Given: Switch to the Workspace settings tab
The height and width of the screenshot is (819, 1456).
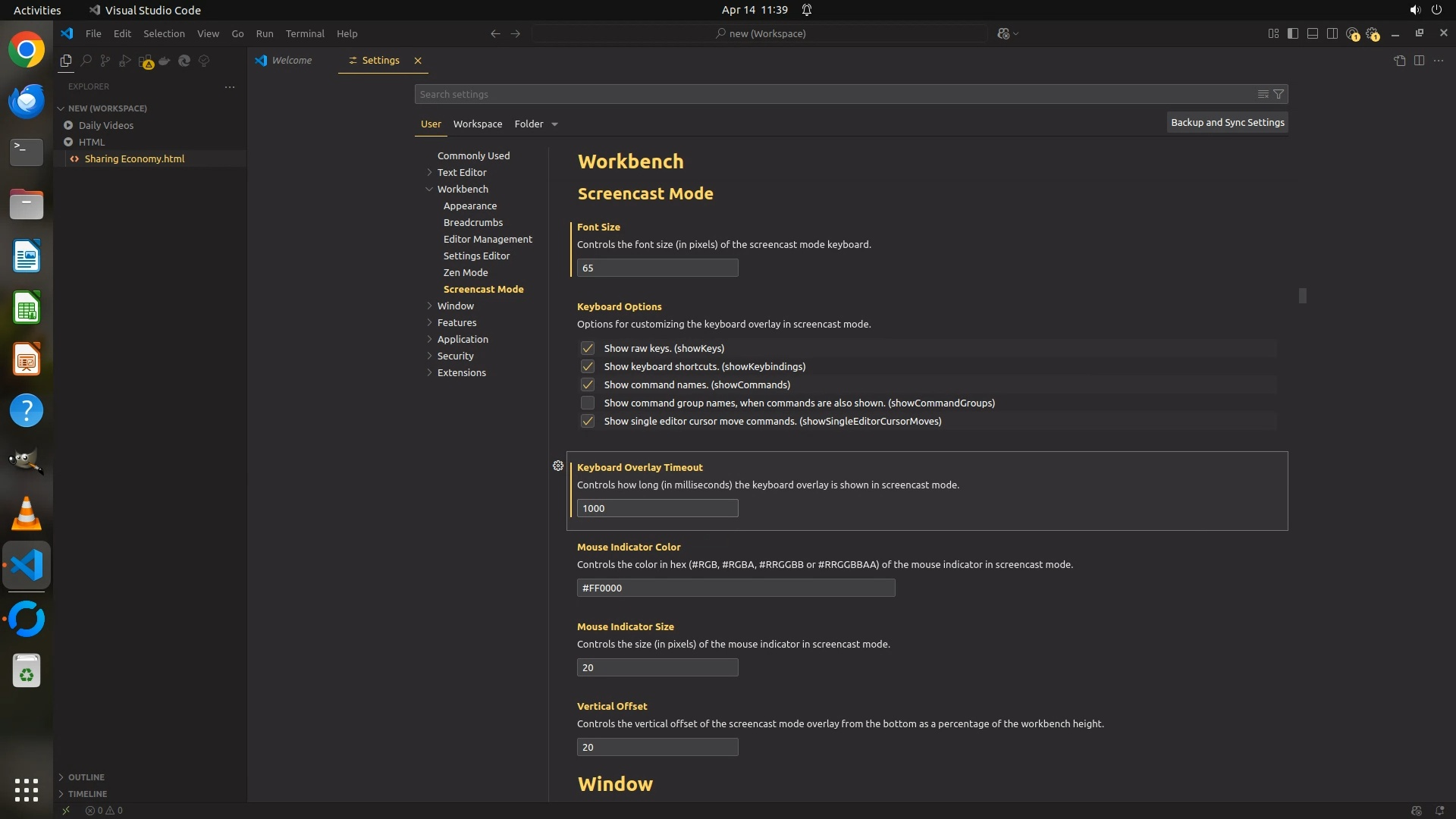Looking at the screenshot, I should pos(478,124).
